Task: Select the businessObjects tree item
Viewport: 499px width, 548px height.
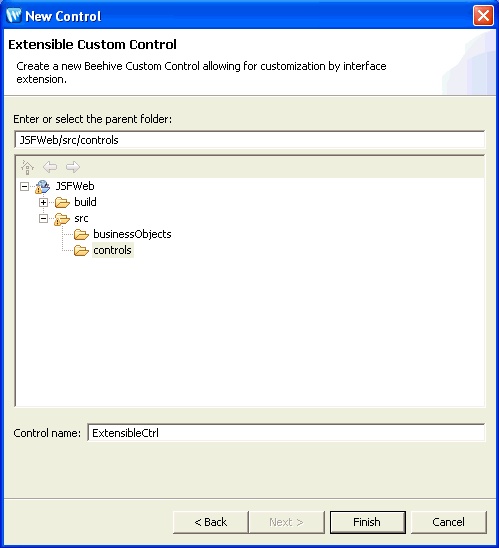Action: [x=132, y=234]
